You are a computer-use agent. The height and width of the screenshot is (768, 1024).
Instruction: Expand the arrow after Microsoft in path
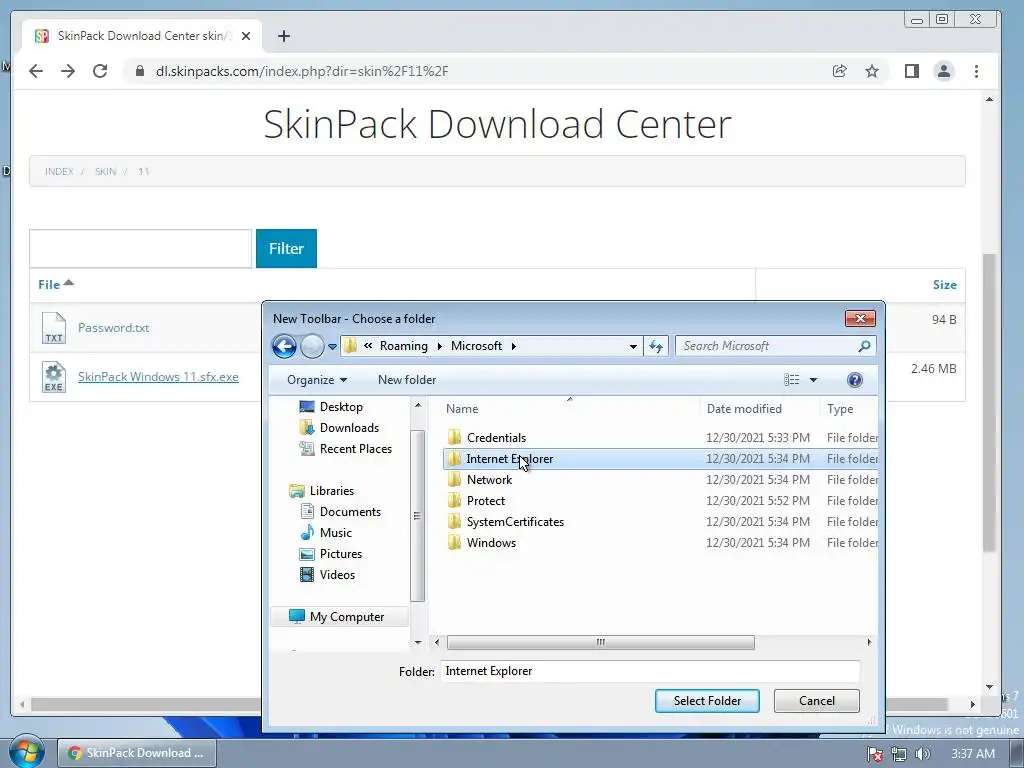(513, 346)
